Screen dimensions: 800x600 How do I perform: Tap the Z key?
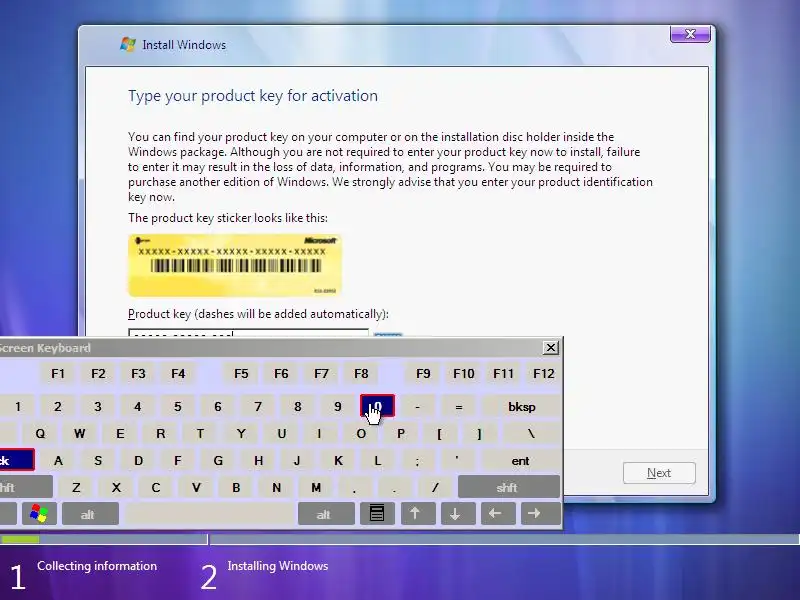click(76, 487)
